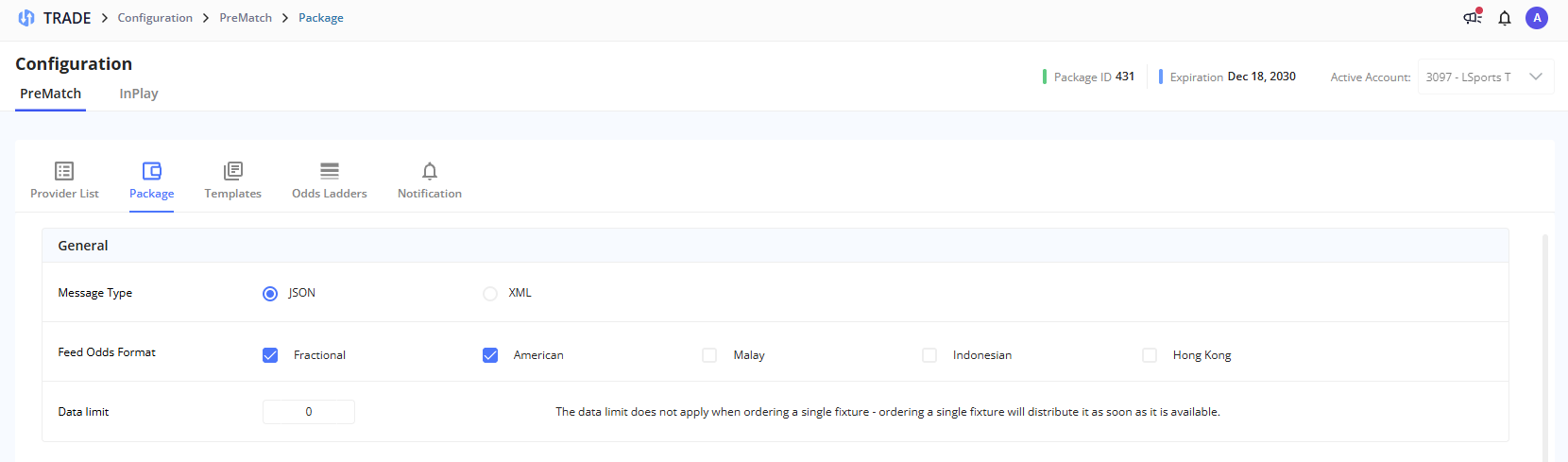Screen dimensions: 1568x462
Task: Open the announcements megaphone icon
Action: click(x=1472, y=18)
